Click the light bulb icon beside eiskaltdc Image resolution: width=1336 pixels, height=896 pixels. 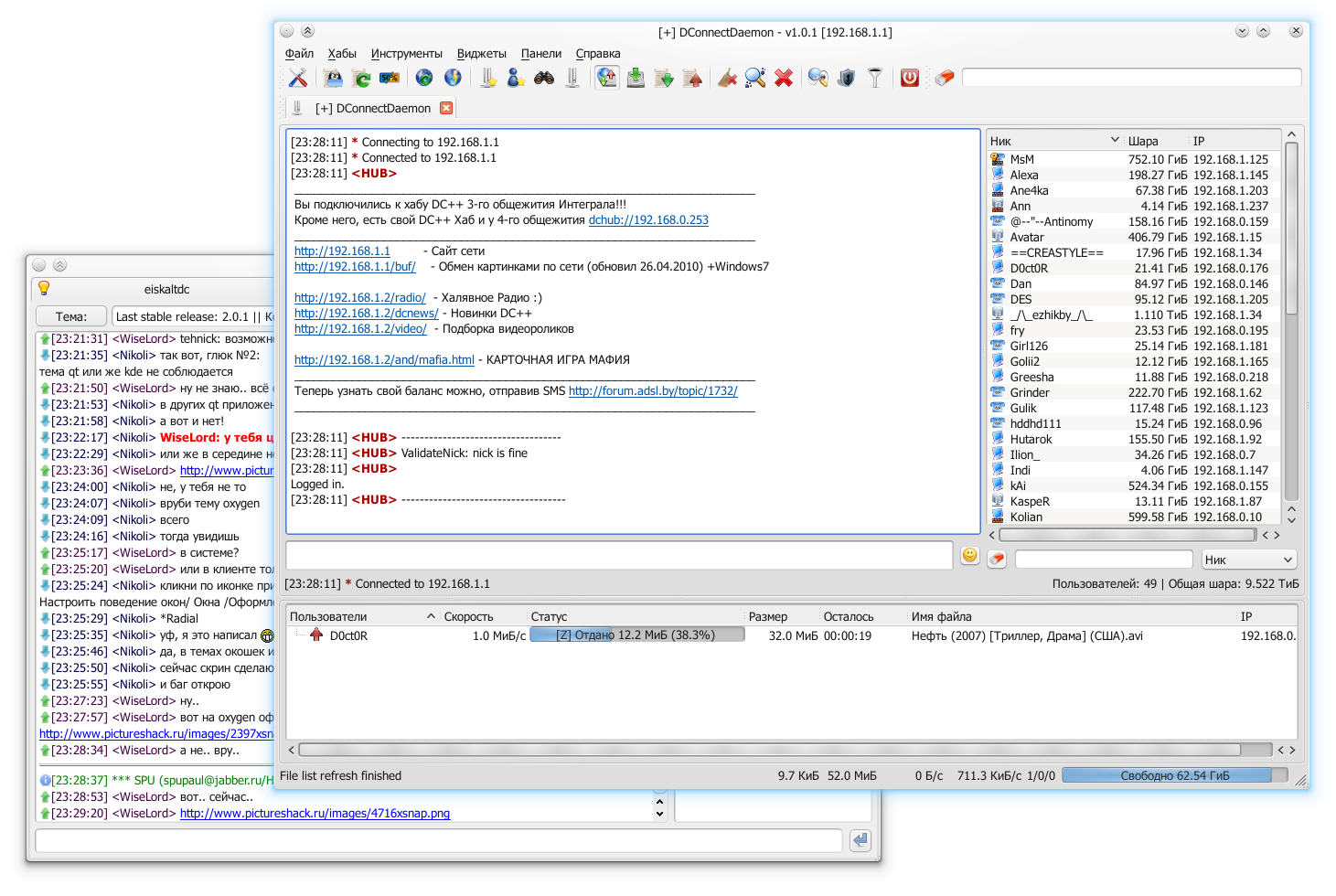coord(43,289)
